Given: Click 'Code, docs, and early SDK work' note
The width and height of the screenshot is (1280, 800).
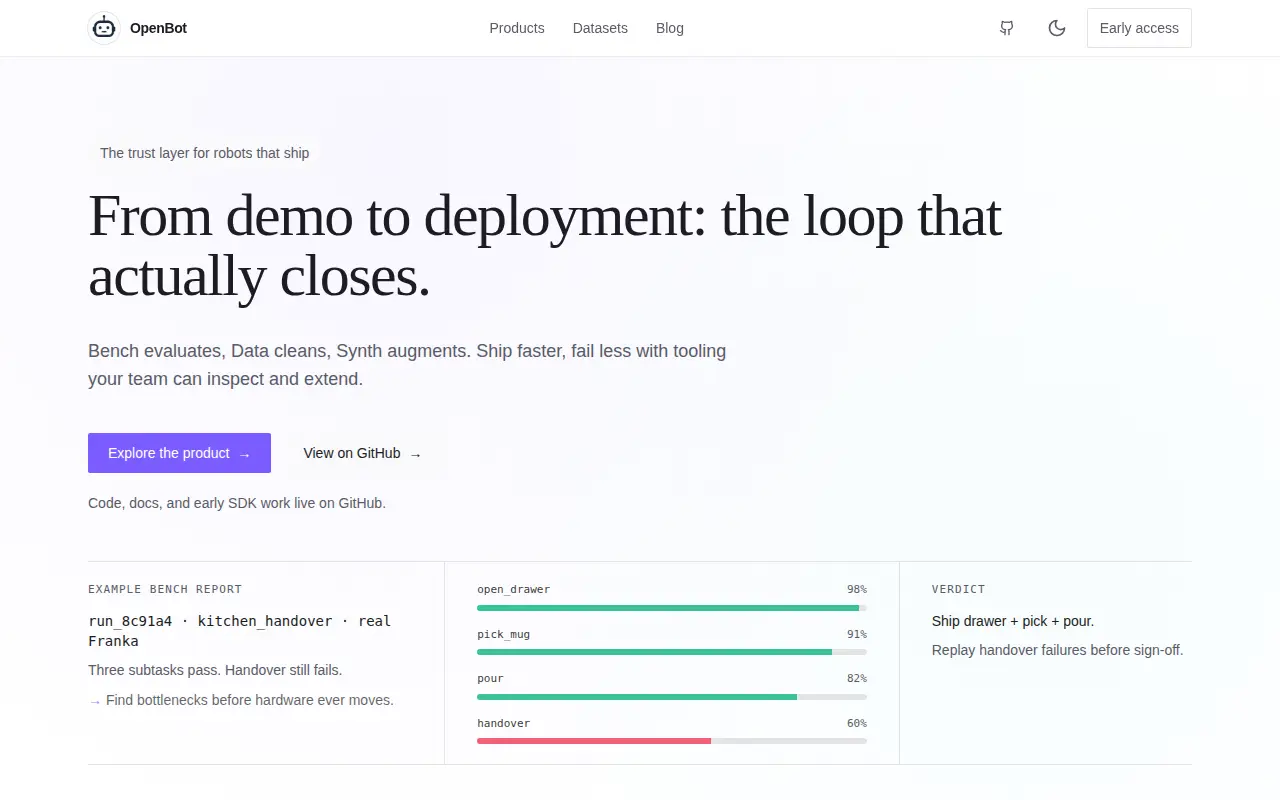Looking at the screenshot, I should [237, 503].
